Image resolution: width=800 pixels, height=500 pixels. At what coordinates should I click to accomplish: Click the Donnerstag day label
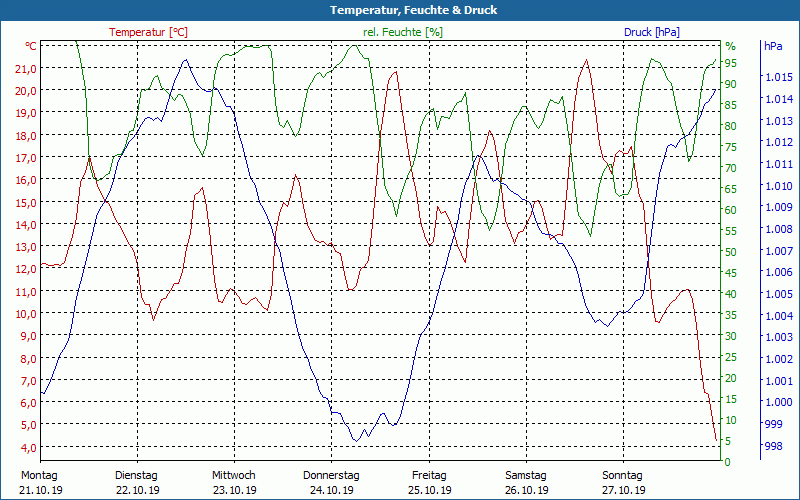pyautogui.click(x=331, y=475)
